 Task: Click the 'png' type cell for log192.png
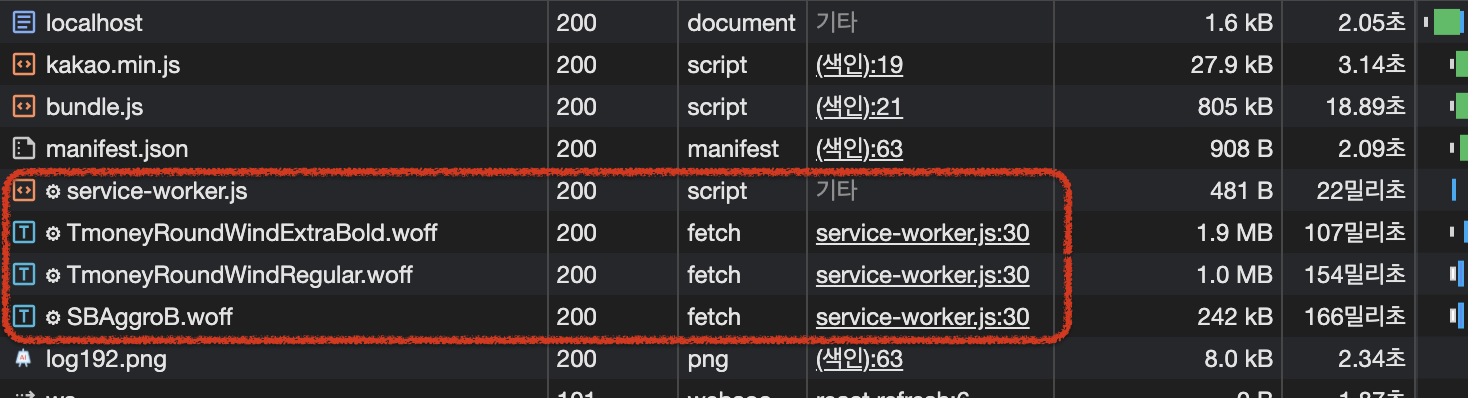[x=708, y=360]
